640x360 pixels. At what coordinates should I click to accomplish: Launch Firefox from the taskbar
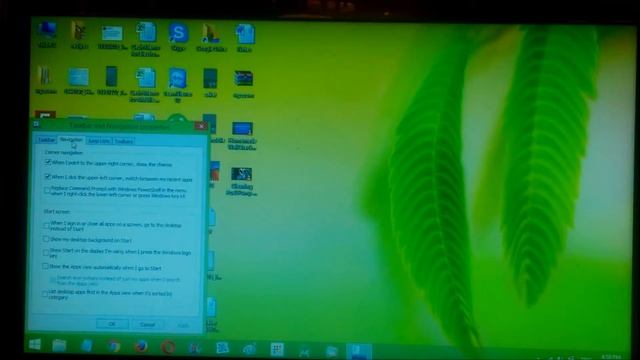point(141,347)
